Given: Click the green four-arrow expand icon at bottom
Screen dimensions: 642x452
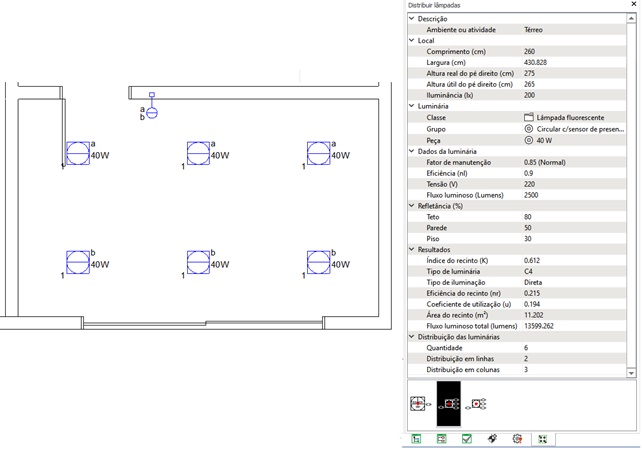Looking at the screenshot, I should pos(542,439).
